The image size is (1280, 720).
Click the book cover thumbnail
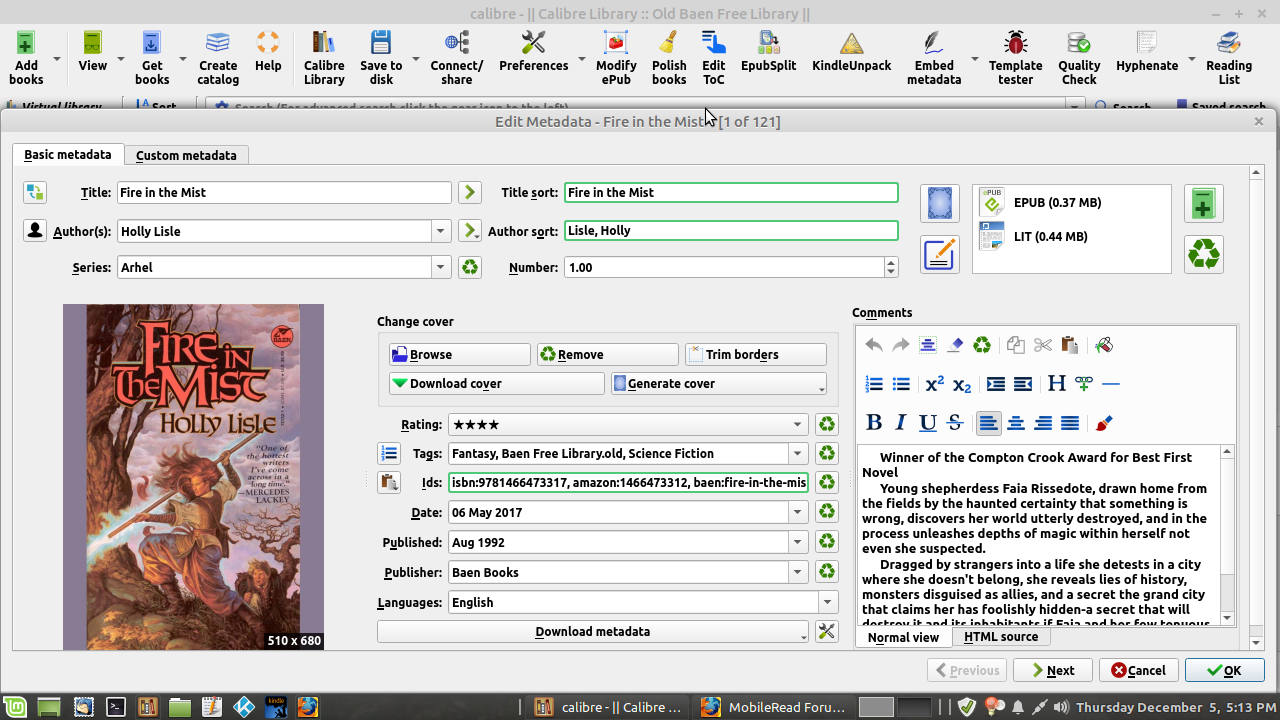pyautogui.click(x=193, y=477)
